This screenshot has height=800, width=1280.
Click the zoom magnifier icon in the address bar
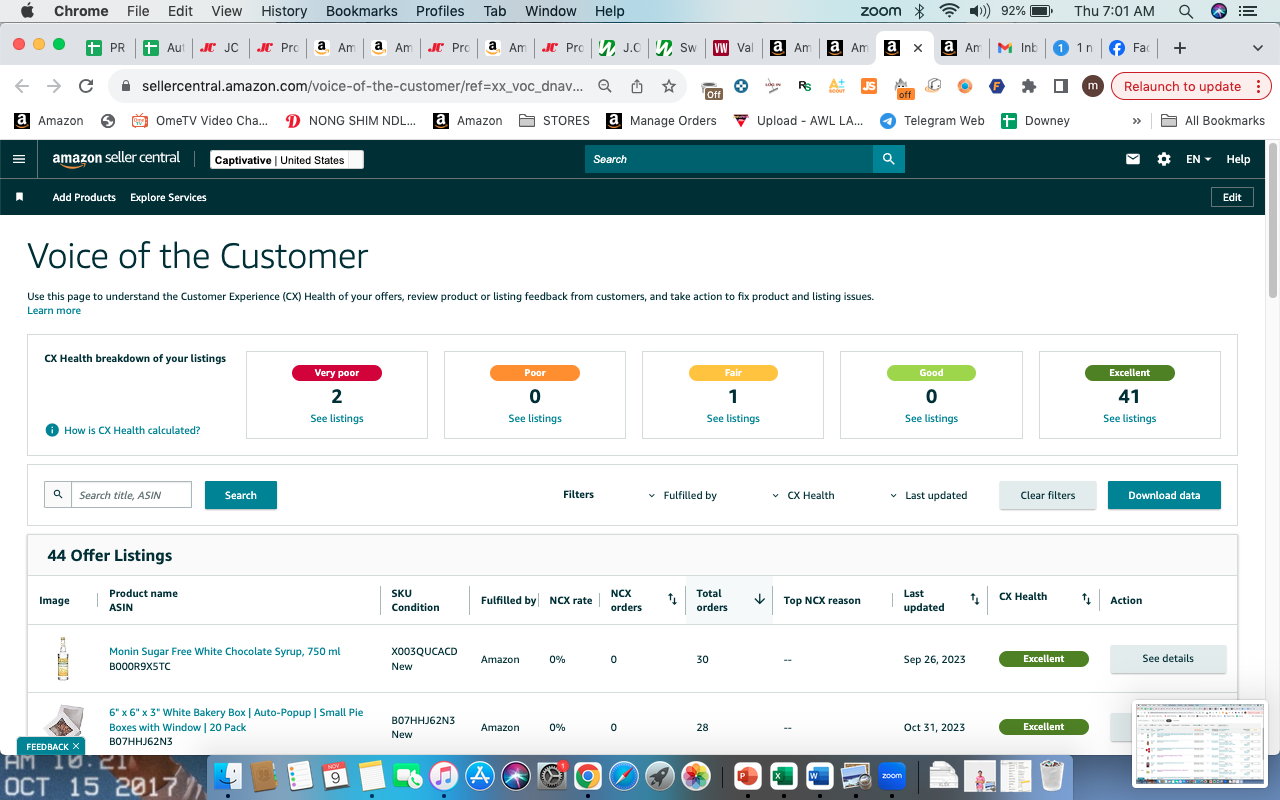click(x=605, y=86)
